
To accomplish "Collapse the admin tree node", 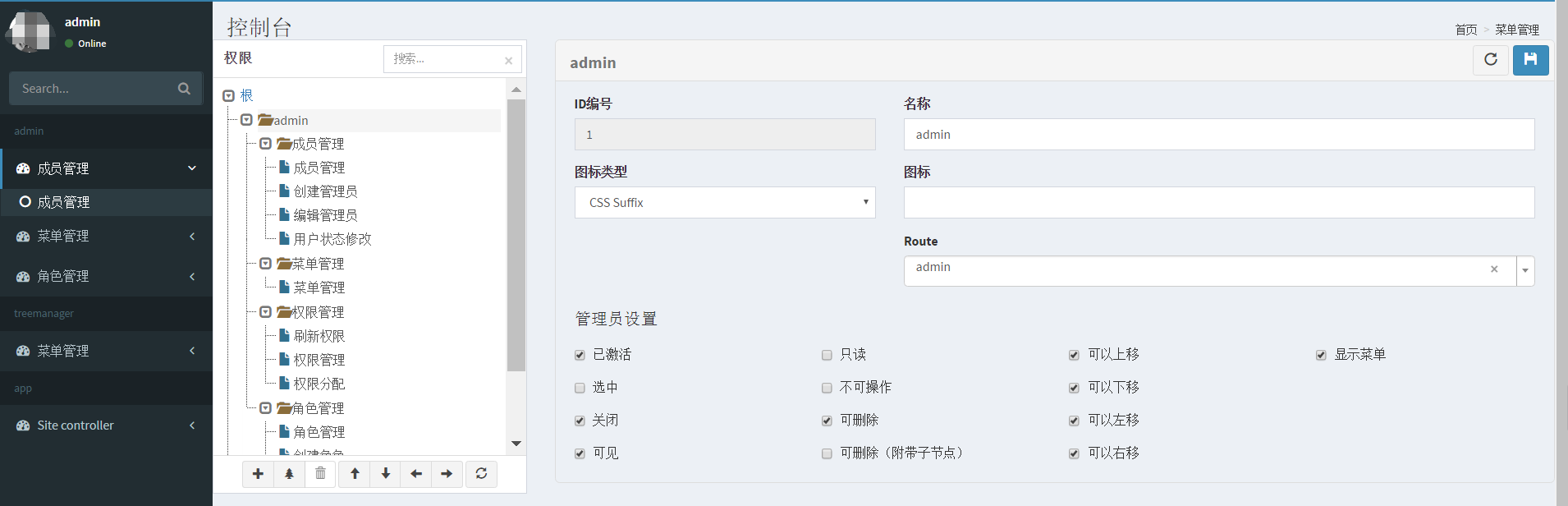I will click(x=246, y=120).
